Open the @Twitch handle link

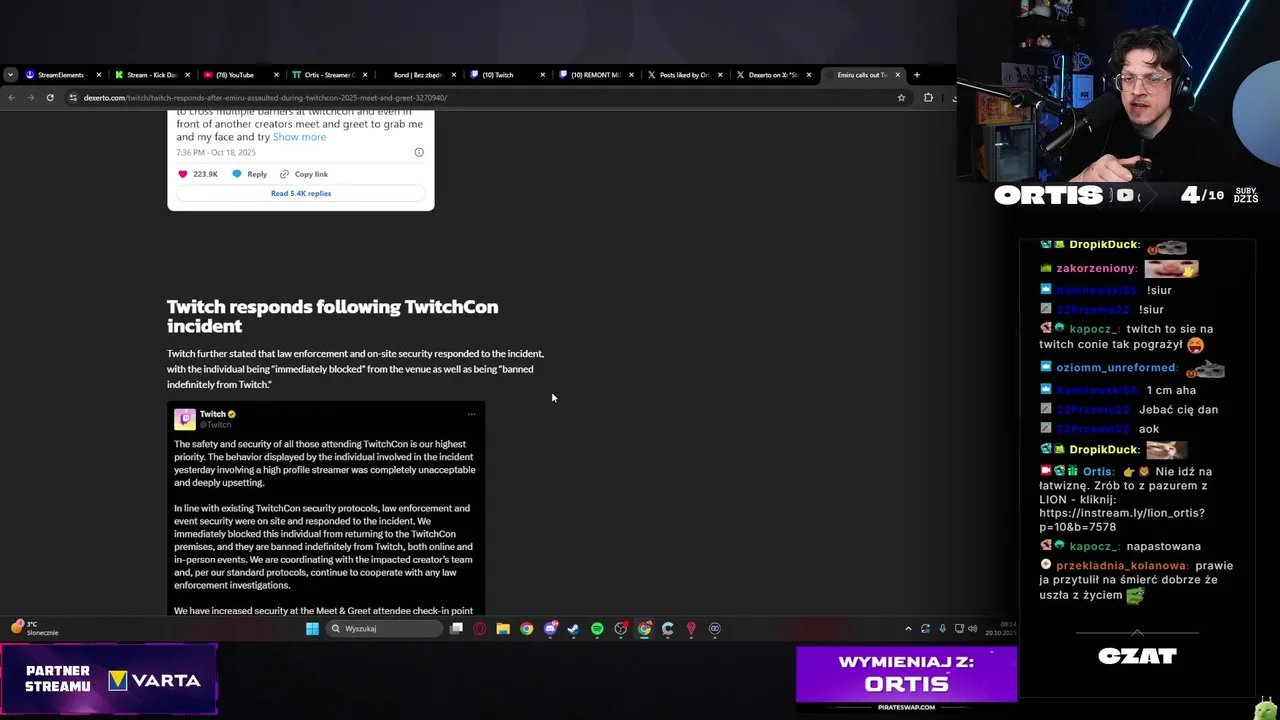pos(215,425)
